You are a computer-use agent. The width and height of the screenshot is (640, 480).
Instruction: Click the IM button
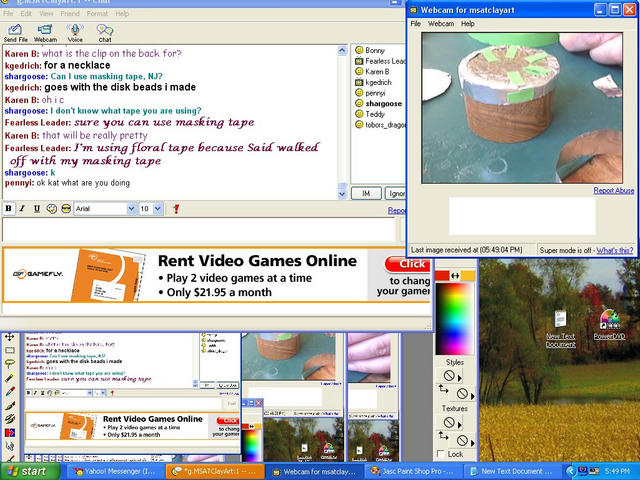pos(366,193)
